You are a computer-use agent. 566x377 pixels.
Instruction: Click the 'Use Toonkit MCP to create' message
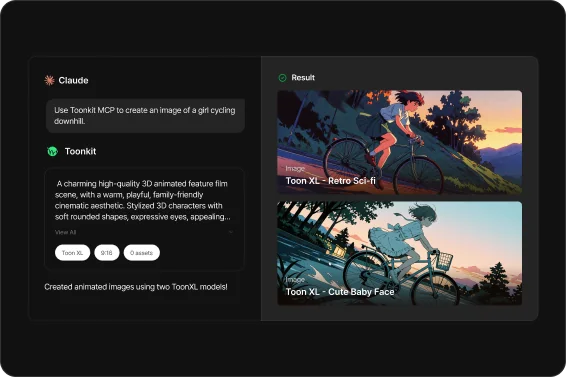click(145, 116)
